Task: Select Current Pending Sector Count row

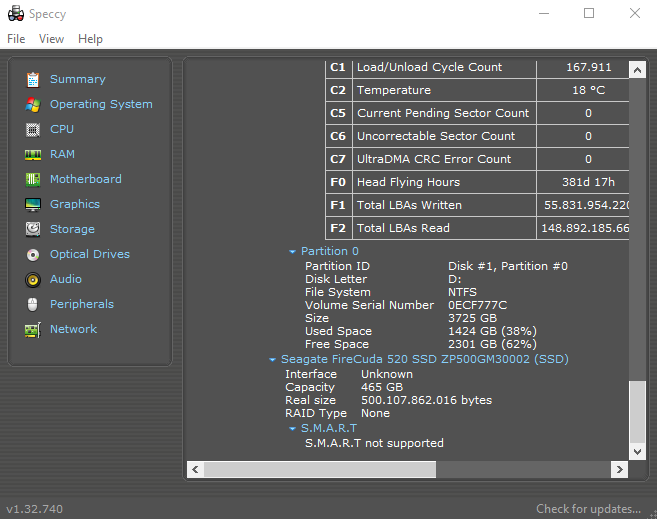Action: 477,113
